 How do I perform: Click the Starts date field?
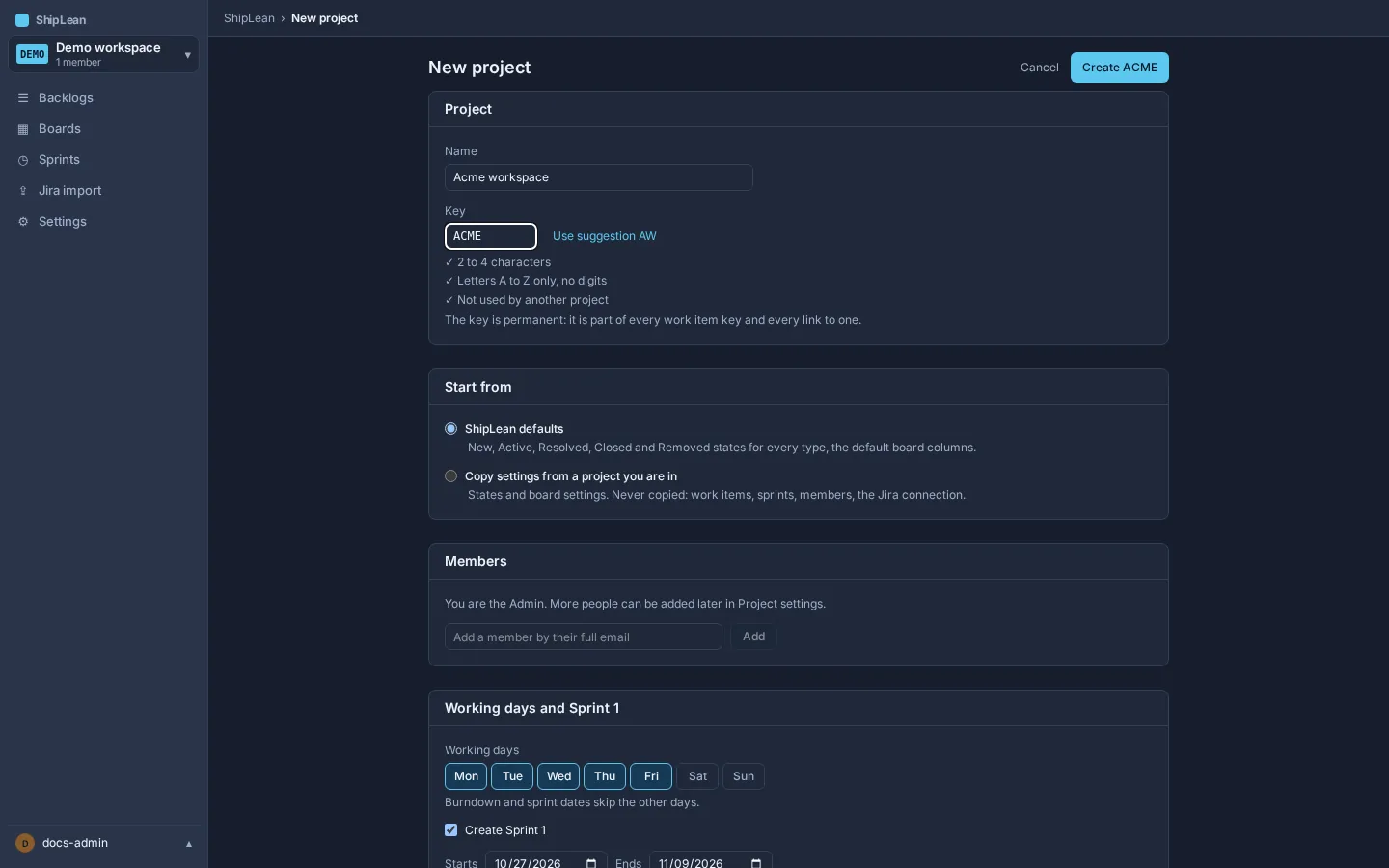tap(546, 861)
